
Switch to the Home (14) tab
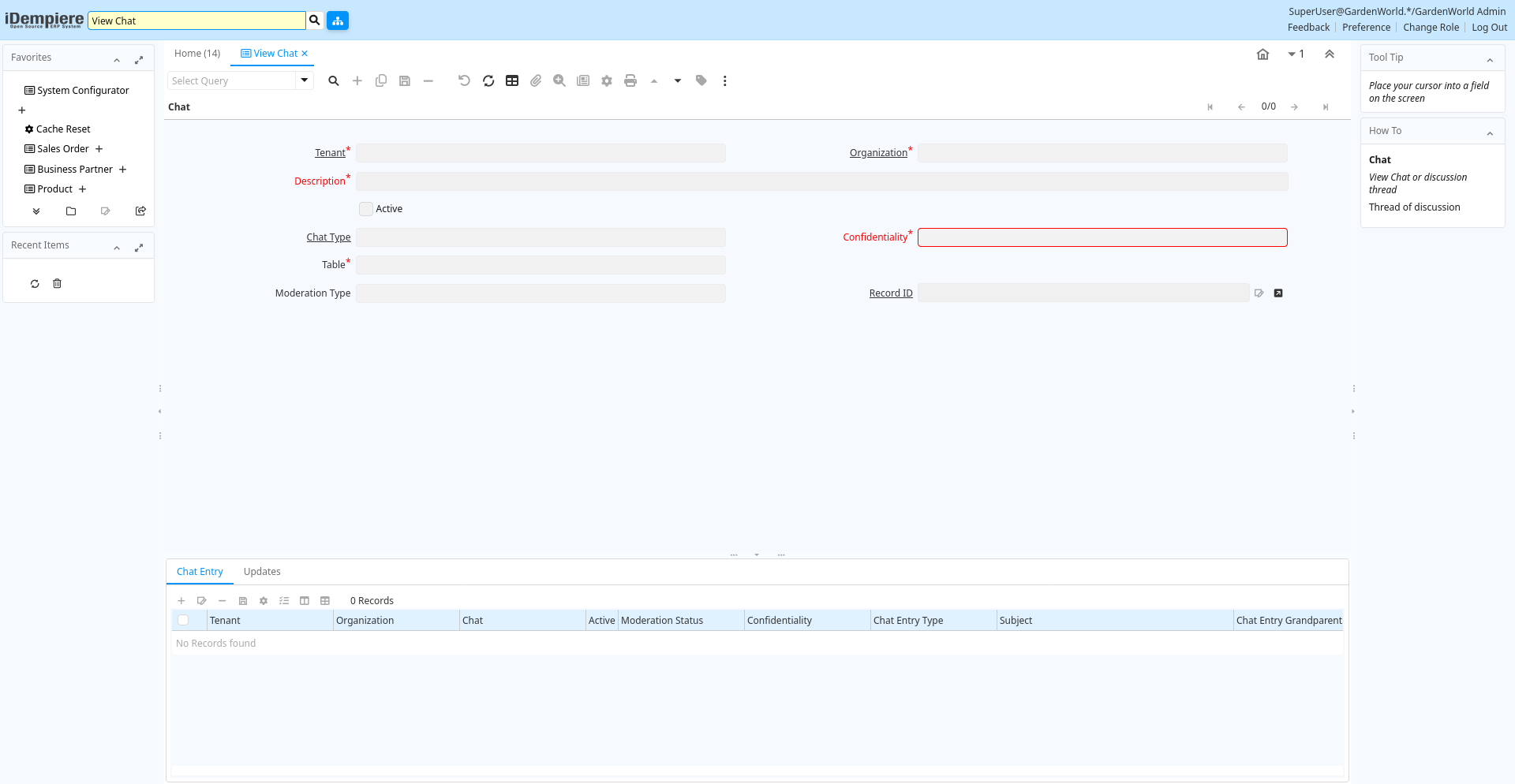coord(197,54)
